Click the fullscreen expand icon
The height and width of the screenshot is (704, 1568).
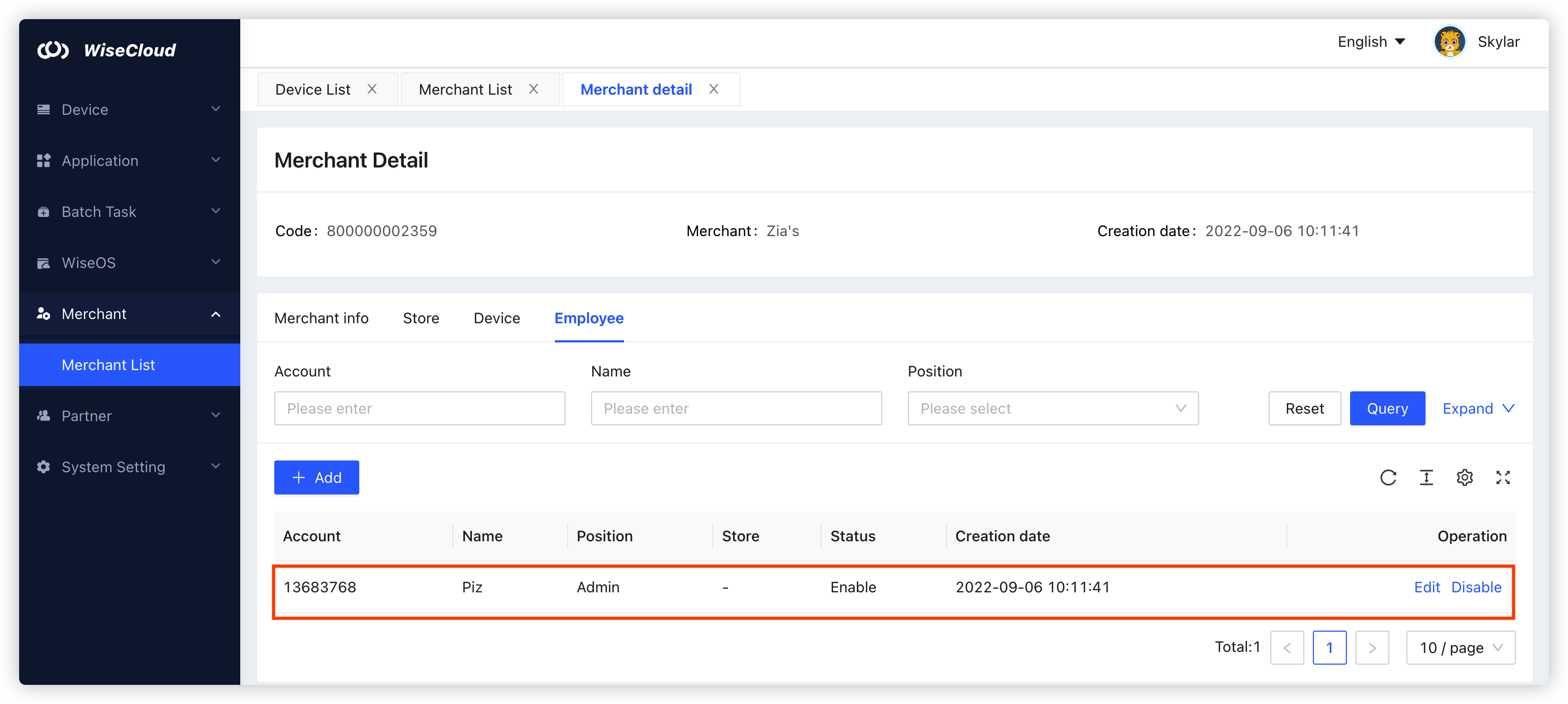(1503, 477)
